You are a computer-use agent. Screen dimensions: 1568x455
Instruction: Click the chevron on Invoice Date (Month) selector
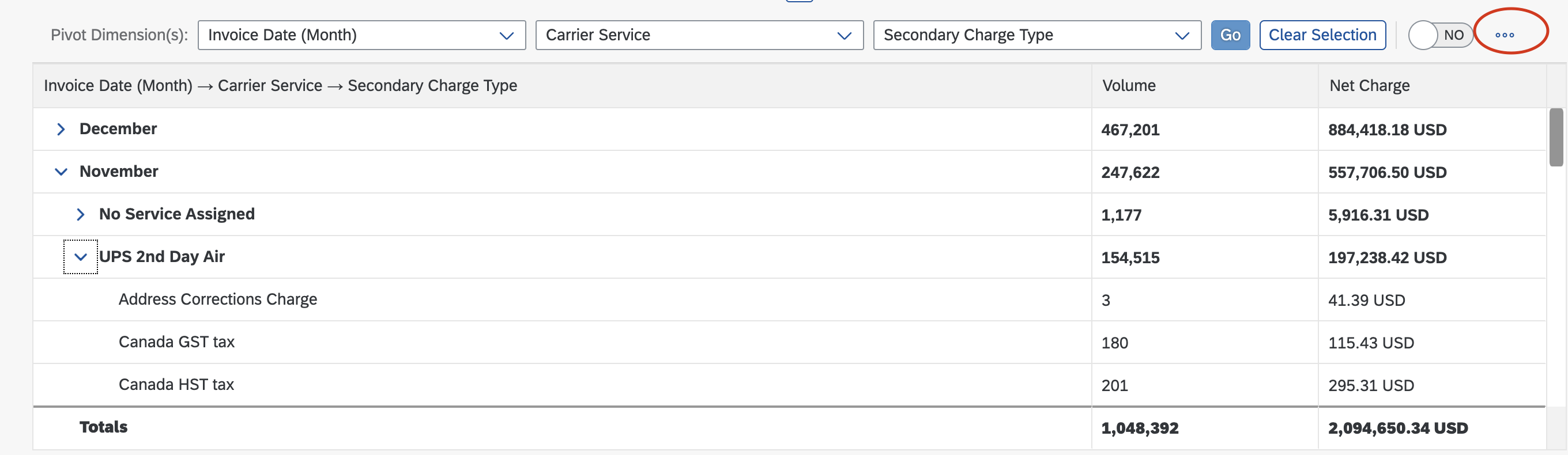pos(507,35)
